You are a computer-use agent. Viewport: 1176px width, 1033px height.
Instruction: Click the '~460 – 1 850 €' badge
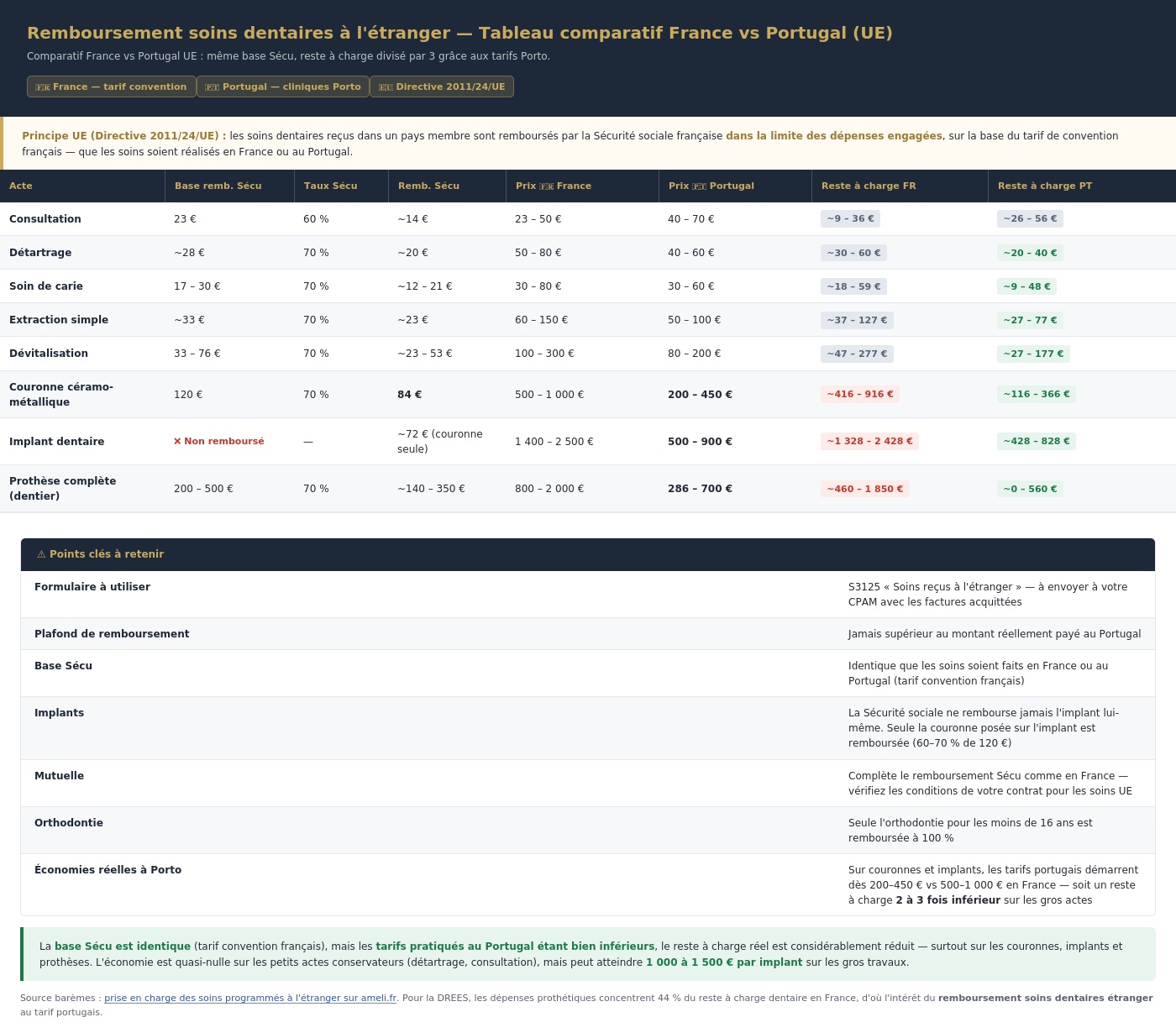click(865, 489)
